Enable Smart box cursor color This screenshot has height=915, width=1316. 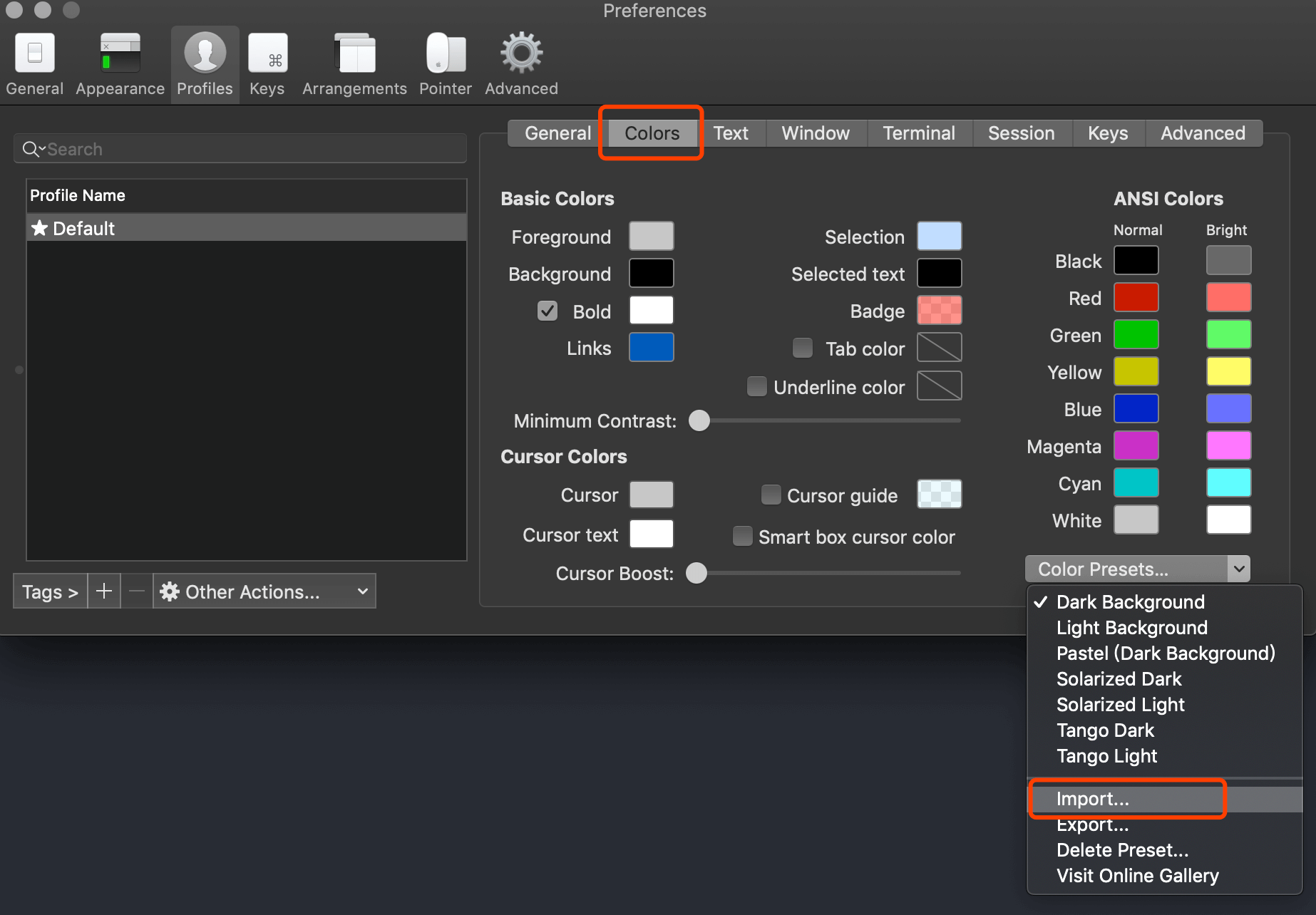point(743,536)
